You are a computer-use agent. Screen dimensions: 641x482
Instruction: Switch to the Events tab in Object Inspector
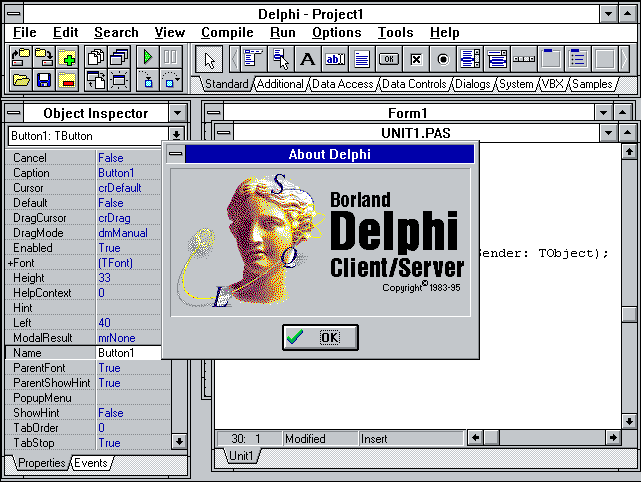click(91, 463)
